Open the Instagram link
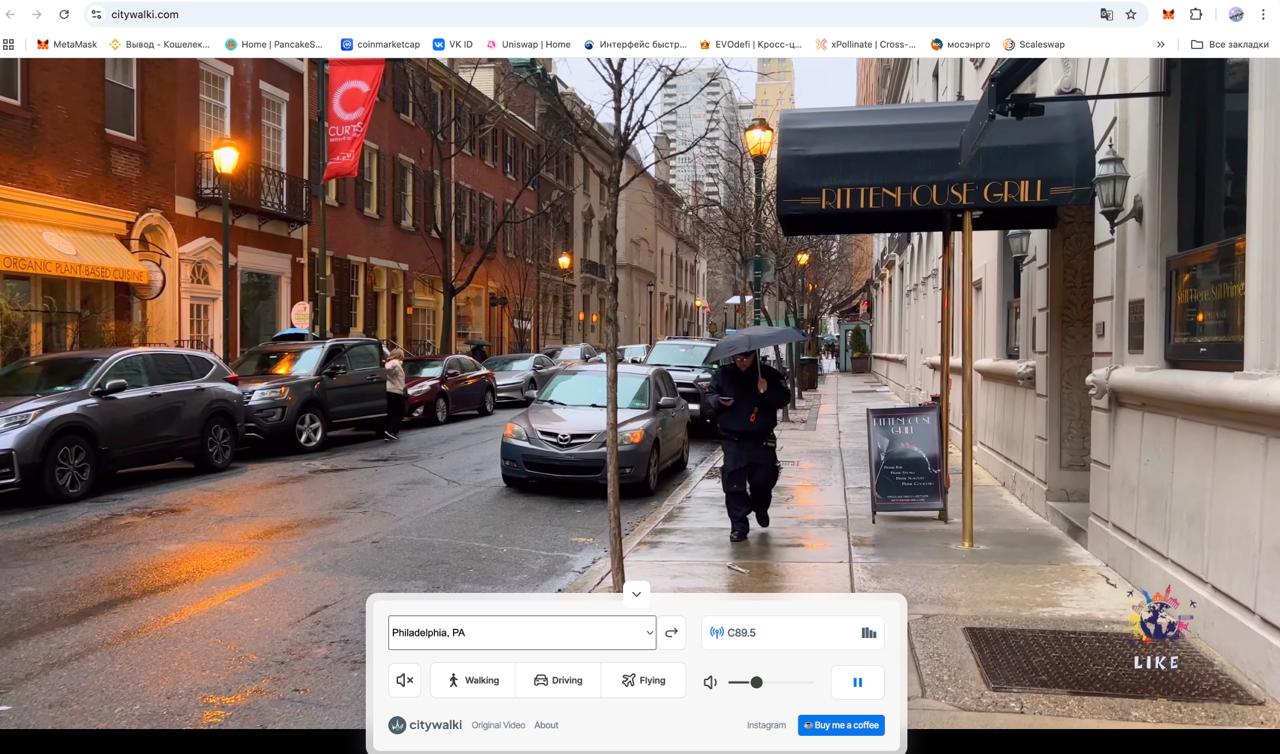Screen dimensions: 1280x754 (x=766, y=725)
